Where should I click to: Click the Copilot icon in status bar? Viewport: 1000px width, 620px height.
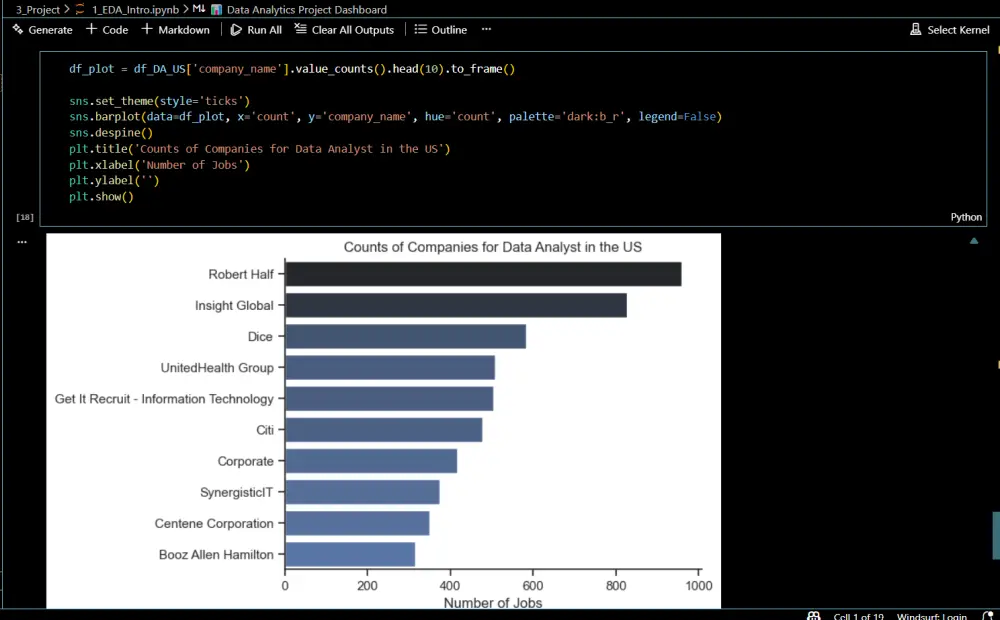click(x=813, y=616)
